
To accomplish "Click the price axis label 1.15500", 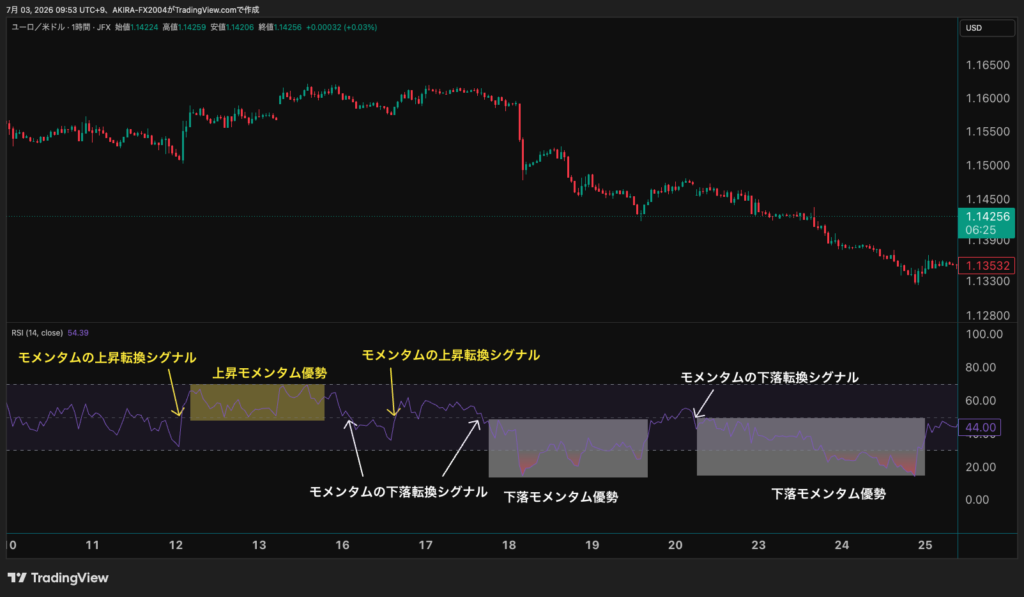I will coord(987,132).
